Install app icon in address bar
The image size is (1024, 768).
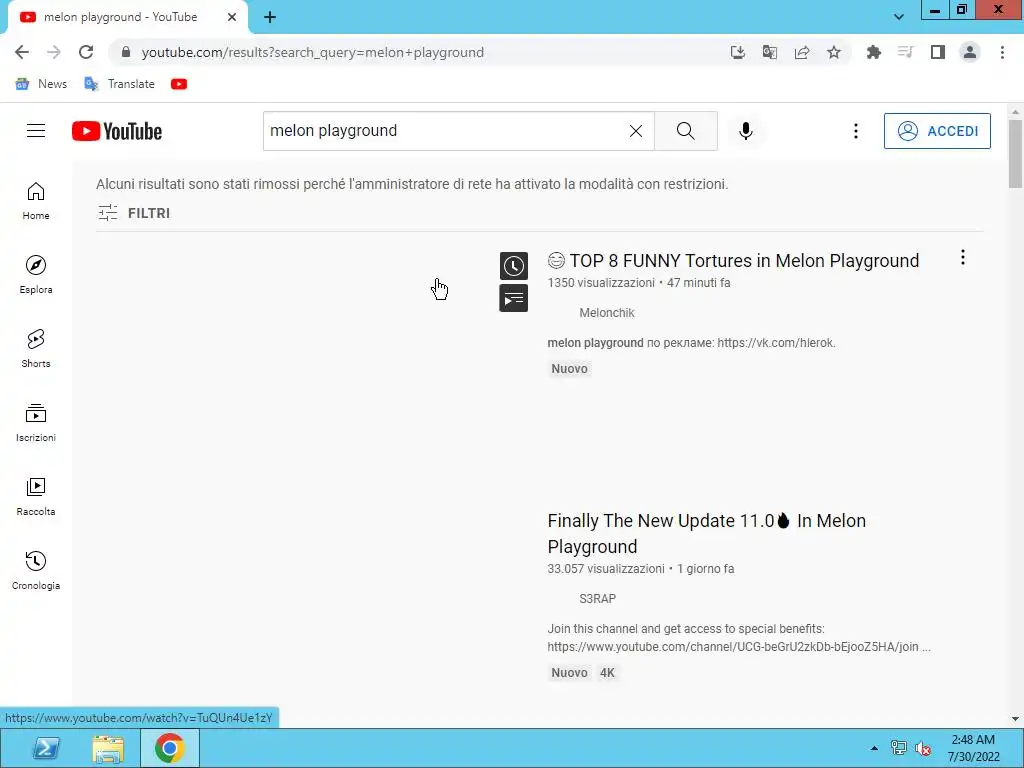point(738,52)
